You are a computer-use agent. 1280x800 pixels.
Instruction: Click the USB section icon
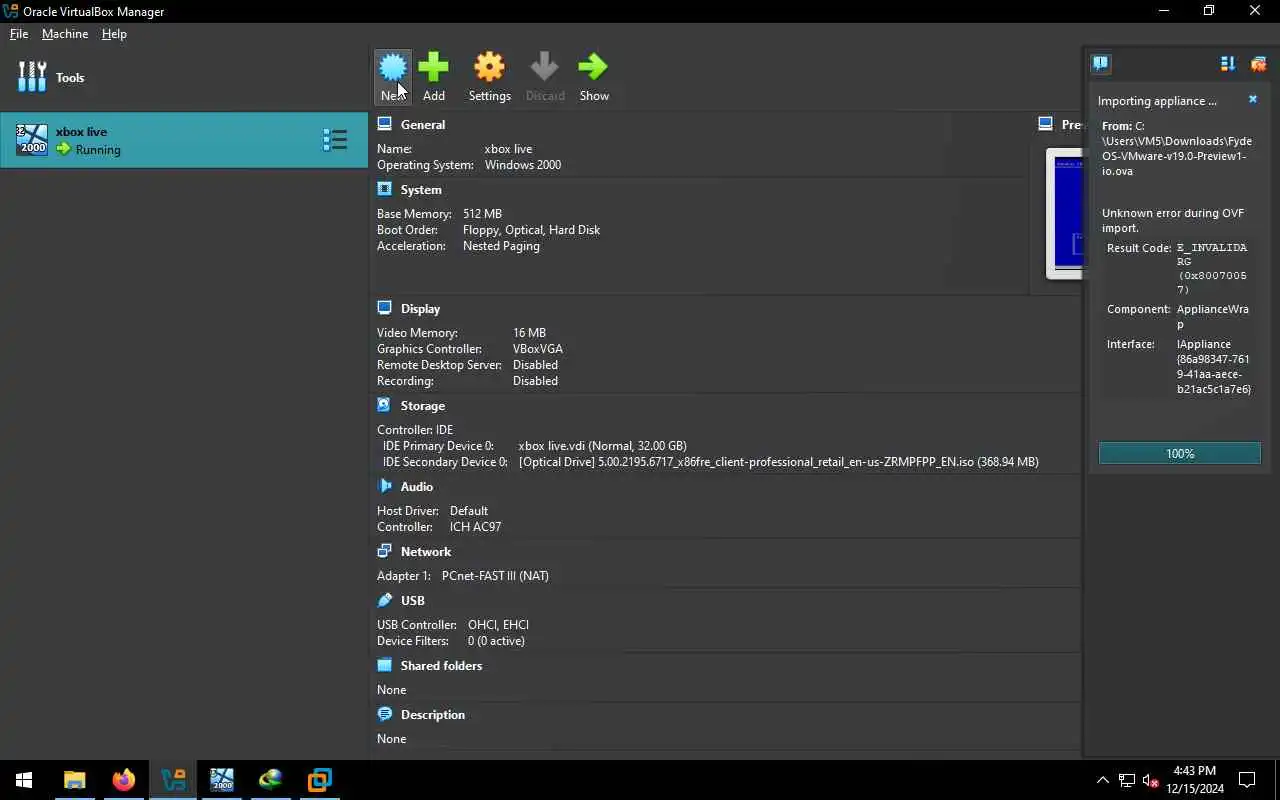pyautogui.click(x=384, y=600)
